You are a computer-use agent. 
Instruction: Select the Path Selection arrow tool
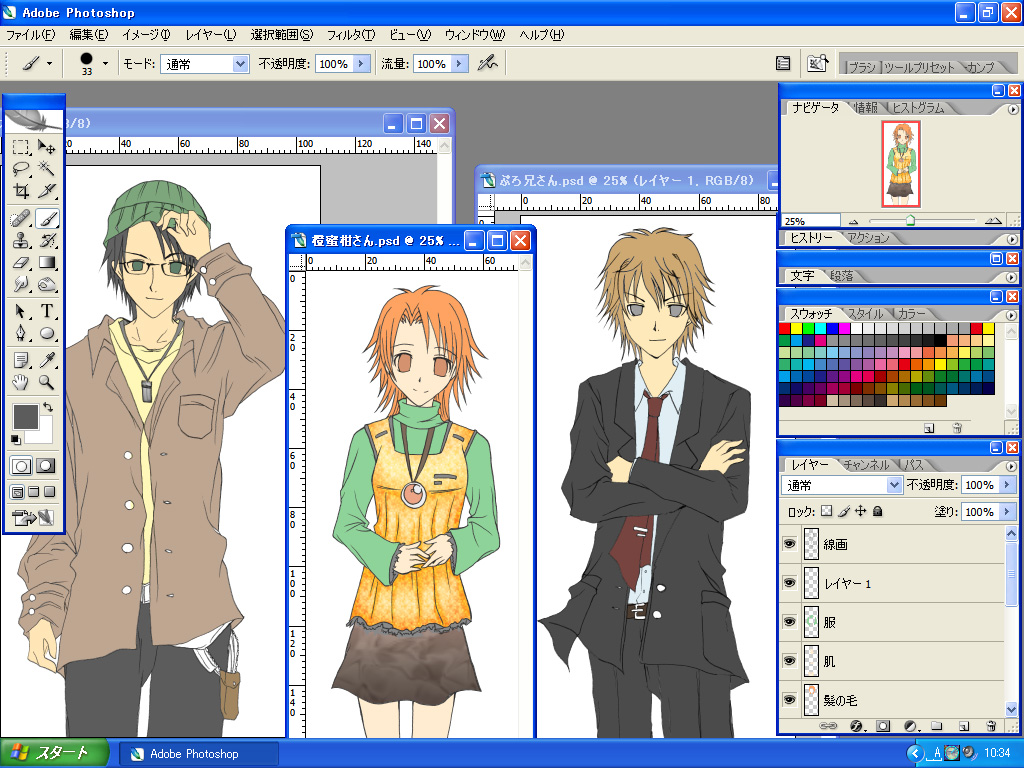21,312
